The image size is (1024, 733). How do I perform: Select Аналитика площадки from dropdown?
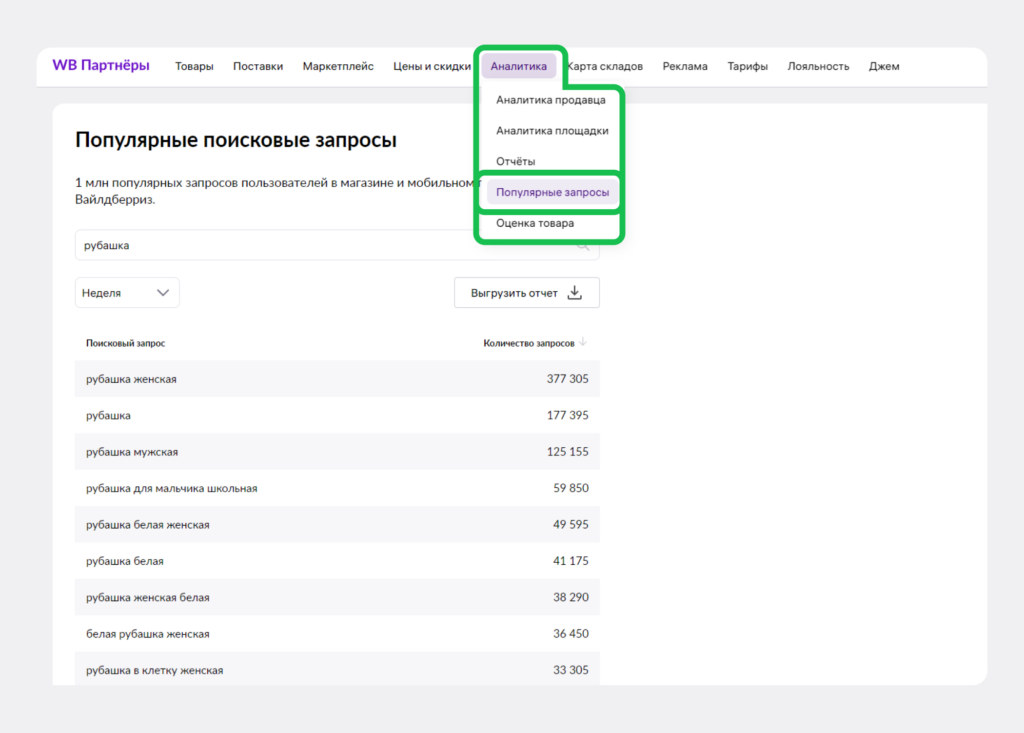click(552, 131)
